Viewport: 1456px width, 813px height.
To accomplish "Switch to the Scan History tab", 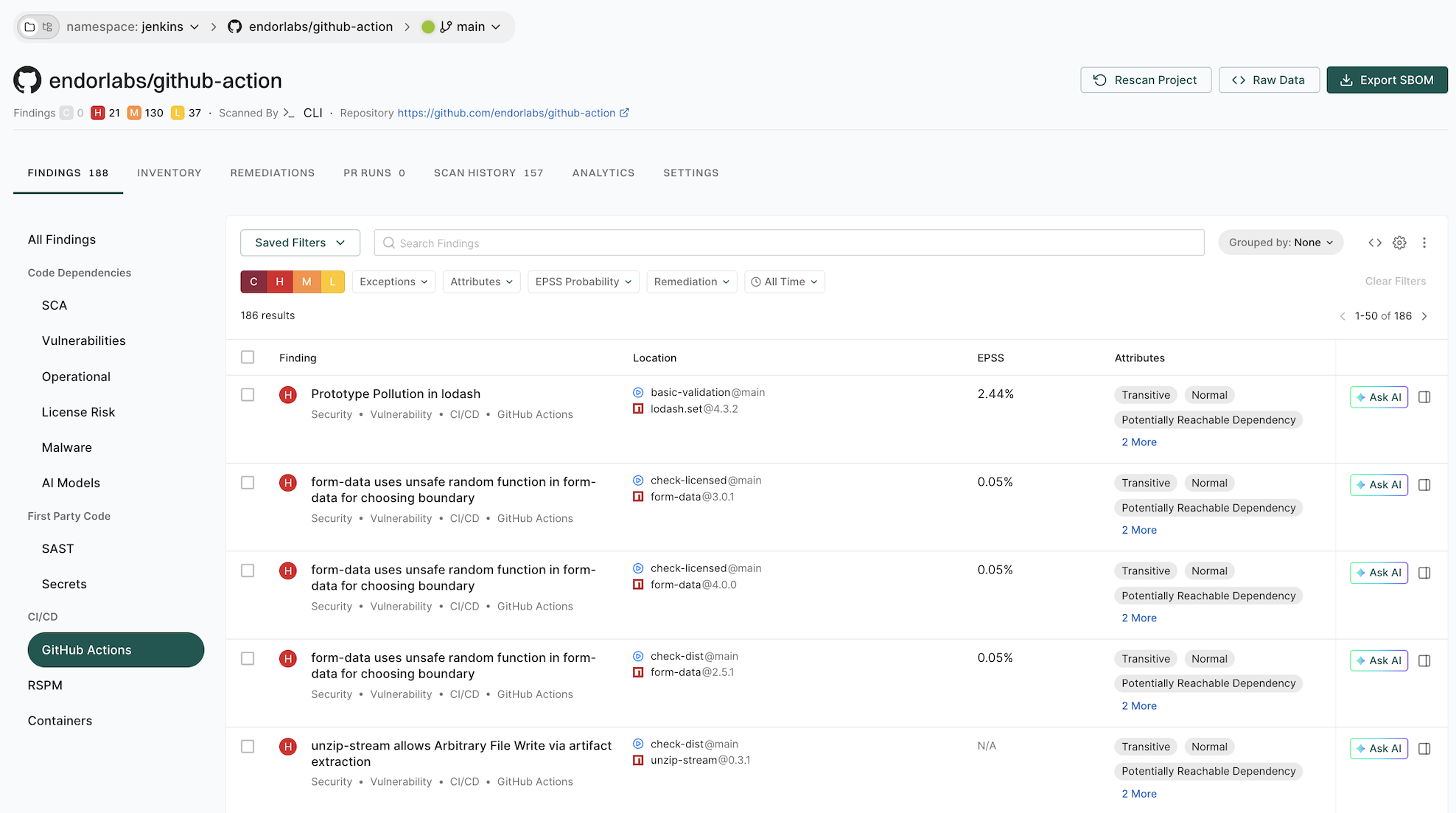I will (x=489, y=172).
